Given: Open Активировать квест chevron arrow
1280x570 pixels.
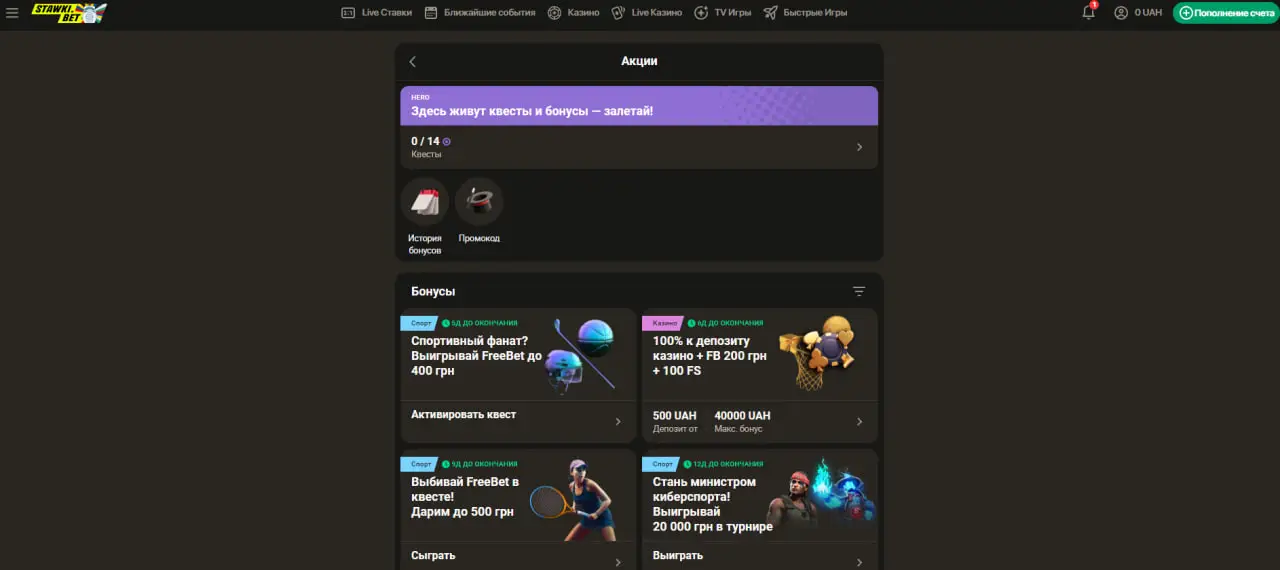Looking at the screenshot, I should pos(618,422).
